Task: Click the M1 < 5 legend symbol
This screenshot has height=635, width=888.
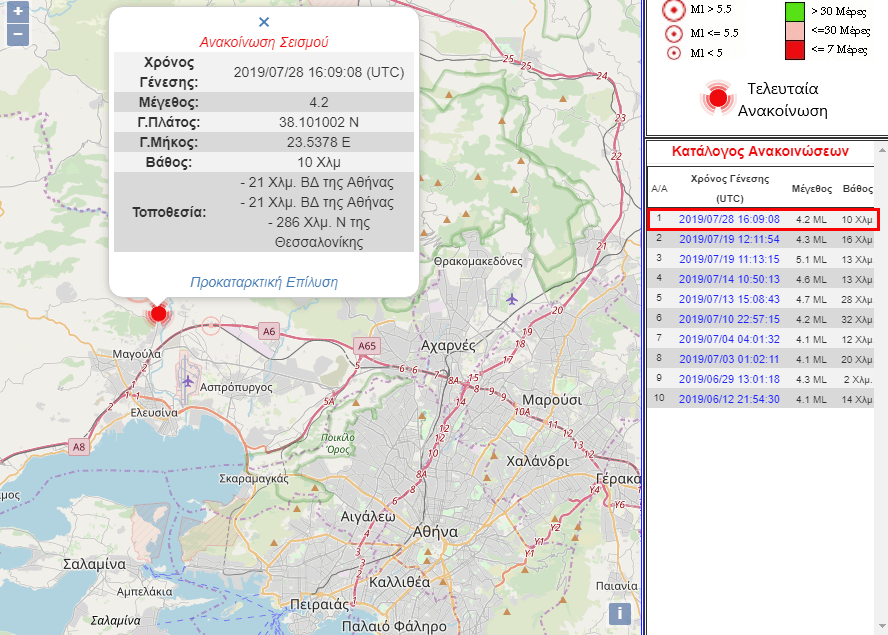Action: (673, 52)
